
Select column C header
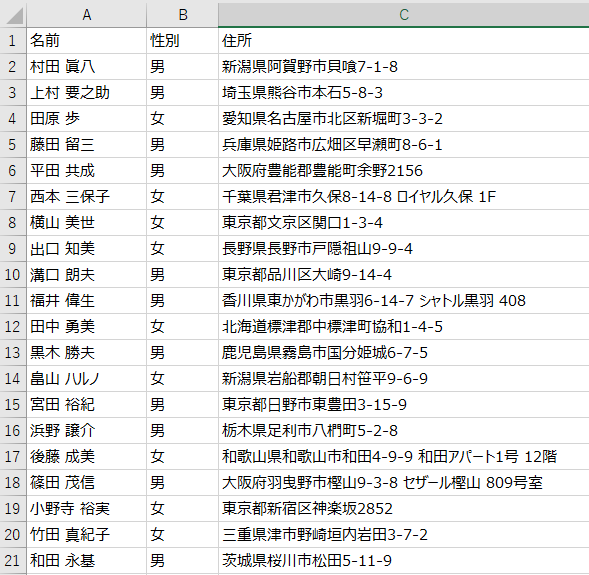tap(404, 15)
